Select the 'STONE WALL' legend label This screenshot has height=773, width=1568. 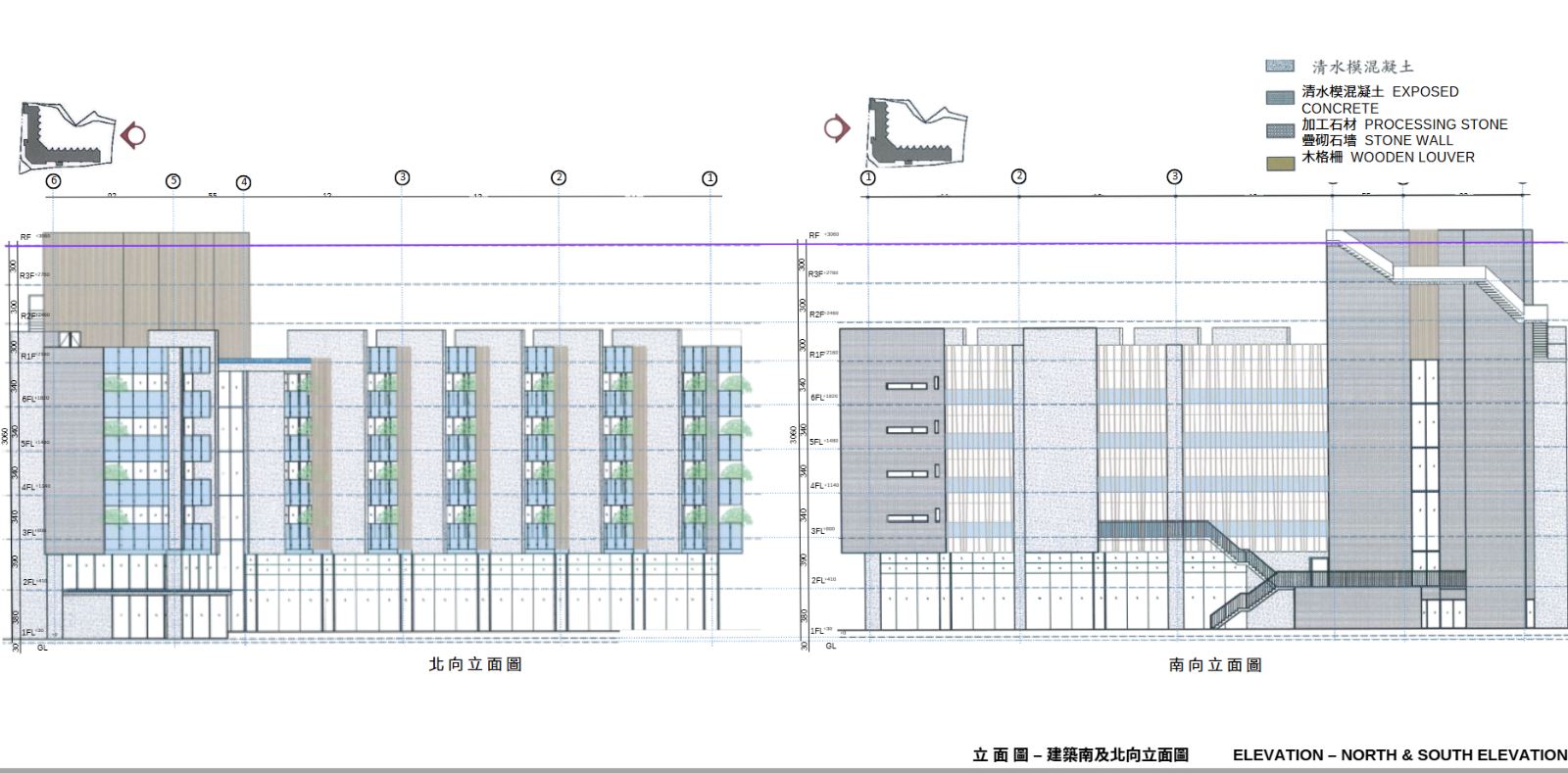(1409, 140)
